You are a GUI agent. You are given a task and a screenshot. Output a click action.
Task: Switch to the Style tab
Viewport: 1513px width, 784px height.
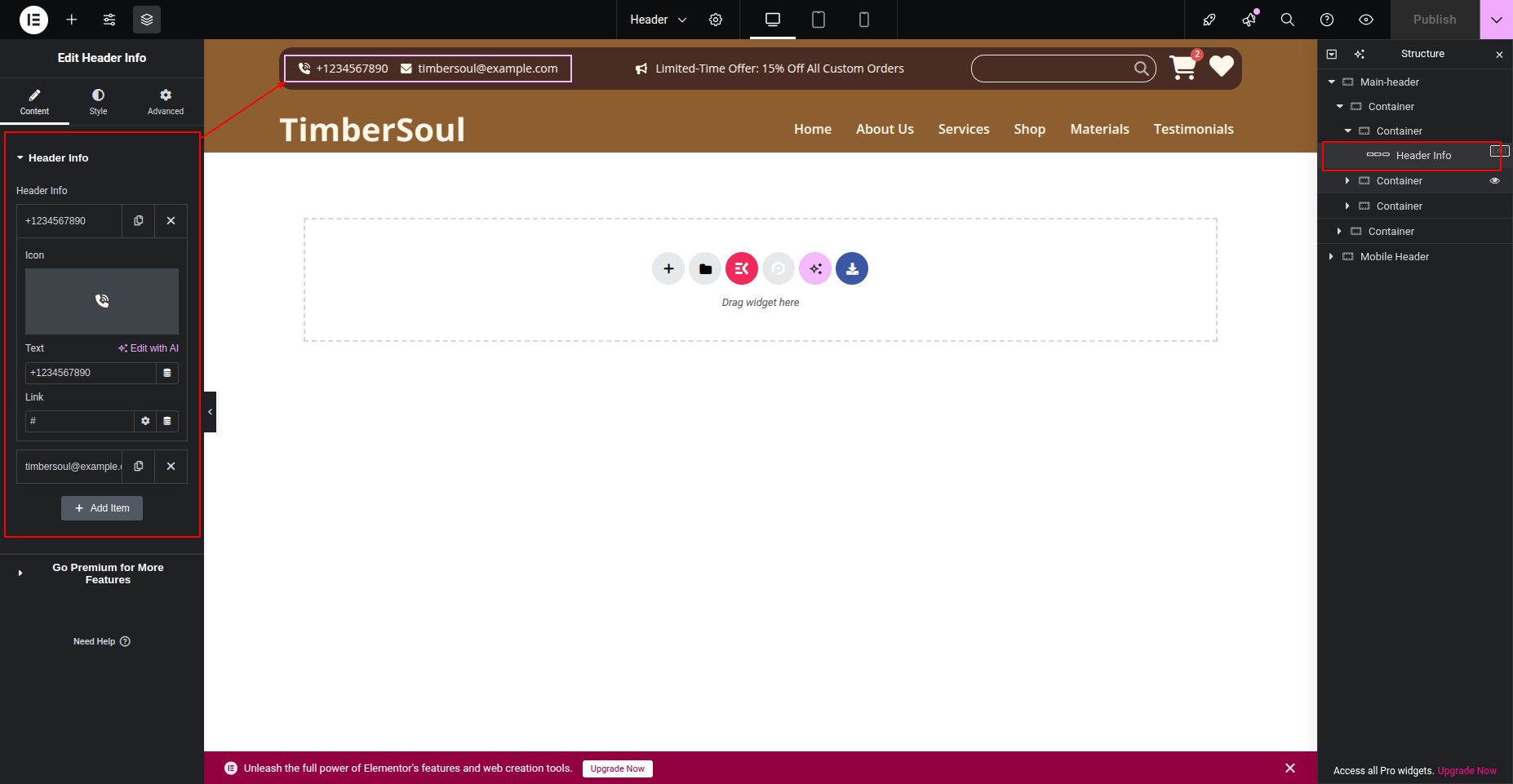(98, 102)
